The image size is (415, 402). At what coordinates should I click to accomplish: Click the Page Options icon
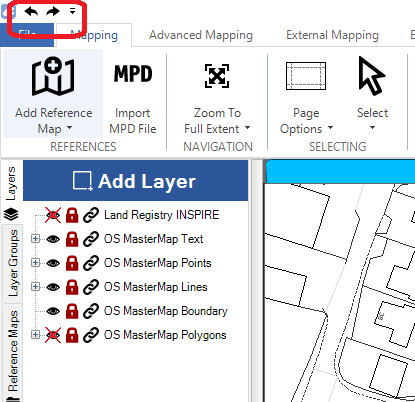tap(306, 76)
